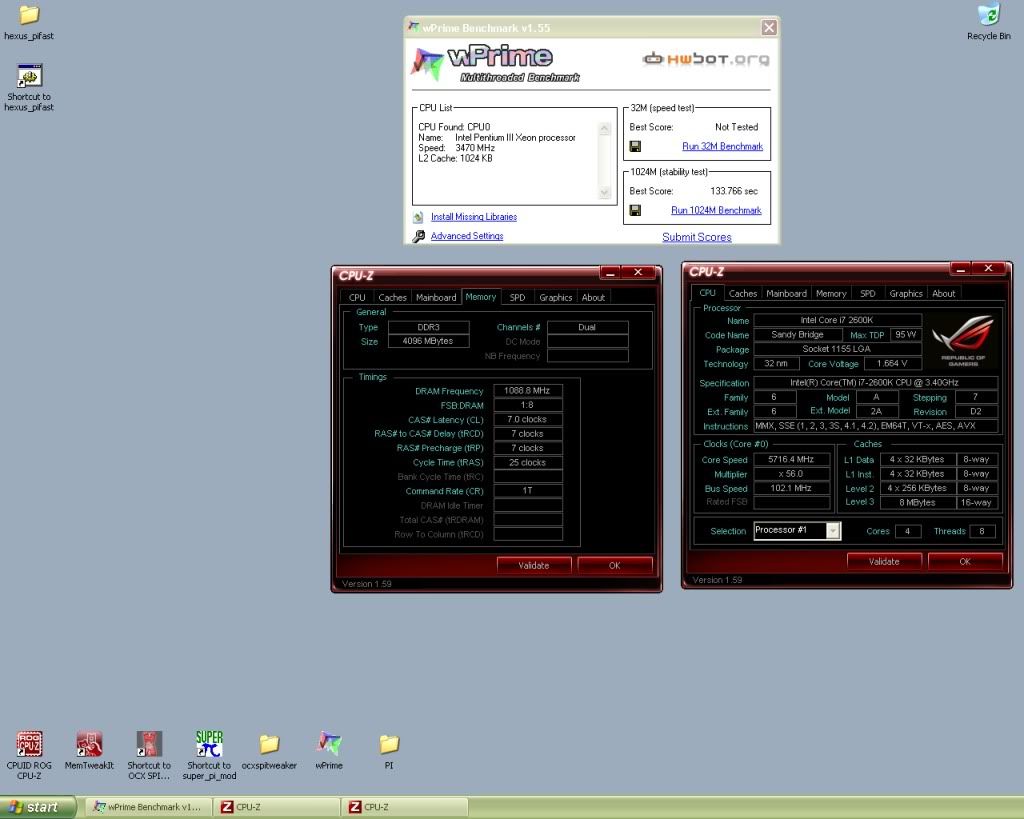Open the CPUID ROG CPU-Z desktop icon
Screen dimensions: 1024x819
tap(29, 744)
